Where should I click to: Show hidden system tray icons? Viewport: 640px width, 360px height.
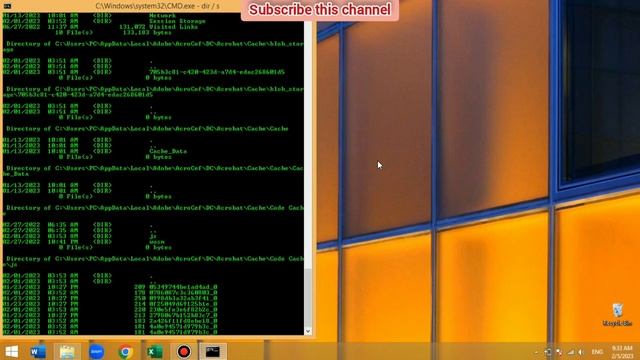click(x=536, y=352)
